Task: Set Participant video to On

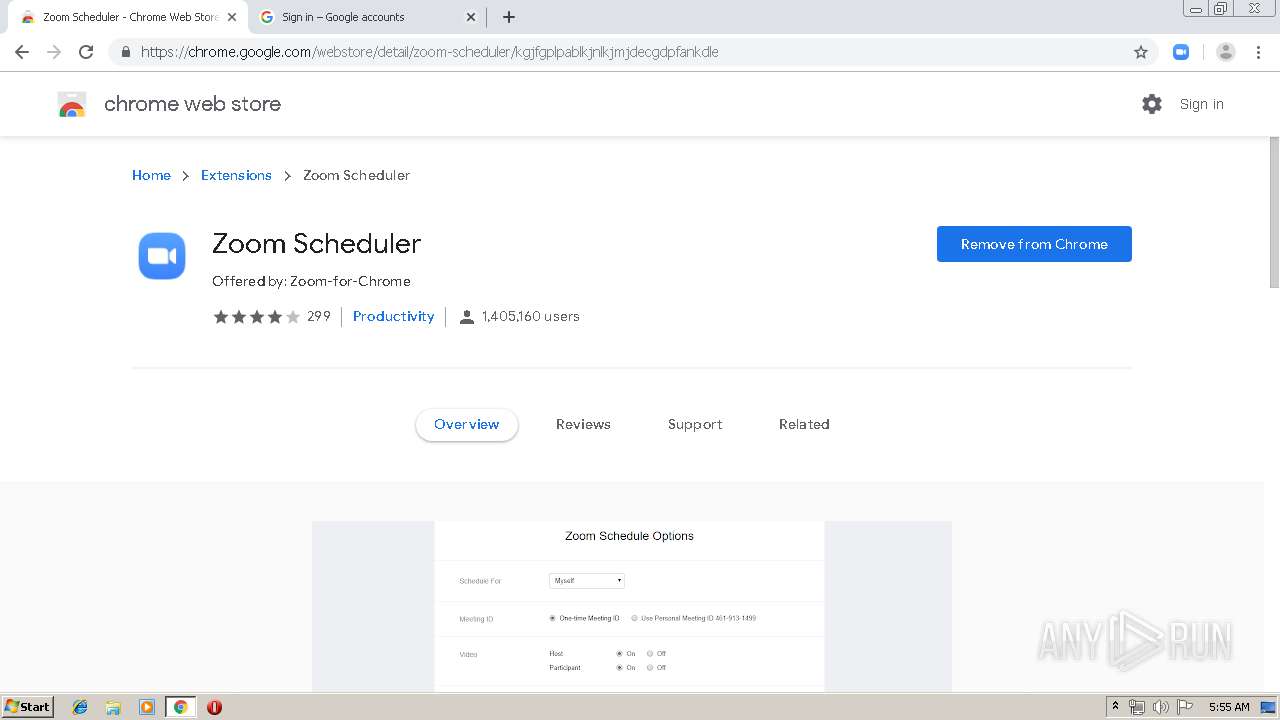Action: (619, 667)
